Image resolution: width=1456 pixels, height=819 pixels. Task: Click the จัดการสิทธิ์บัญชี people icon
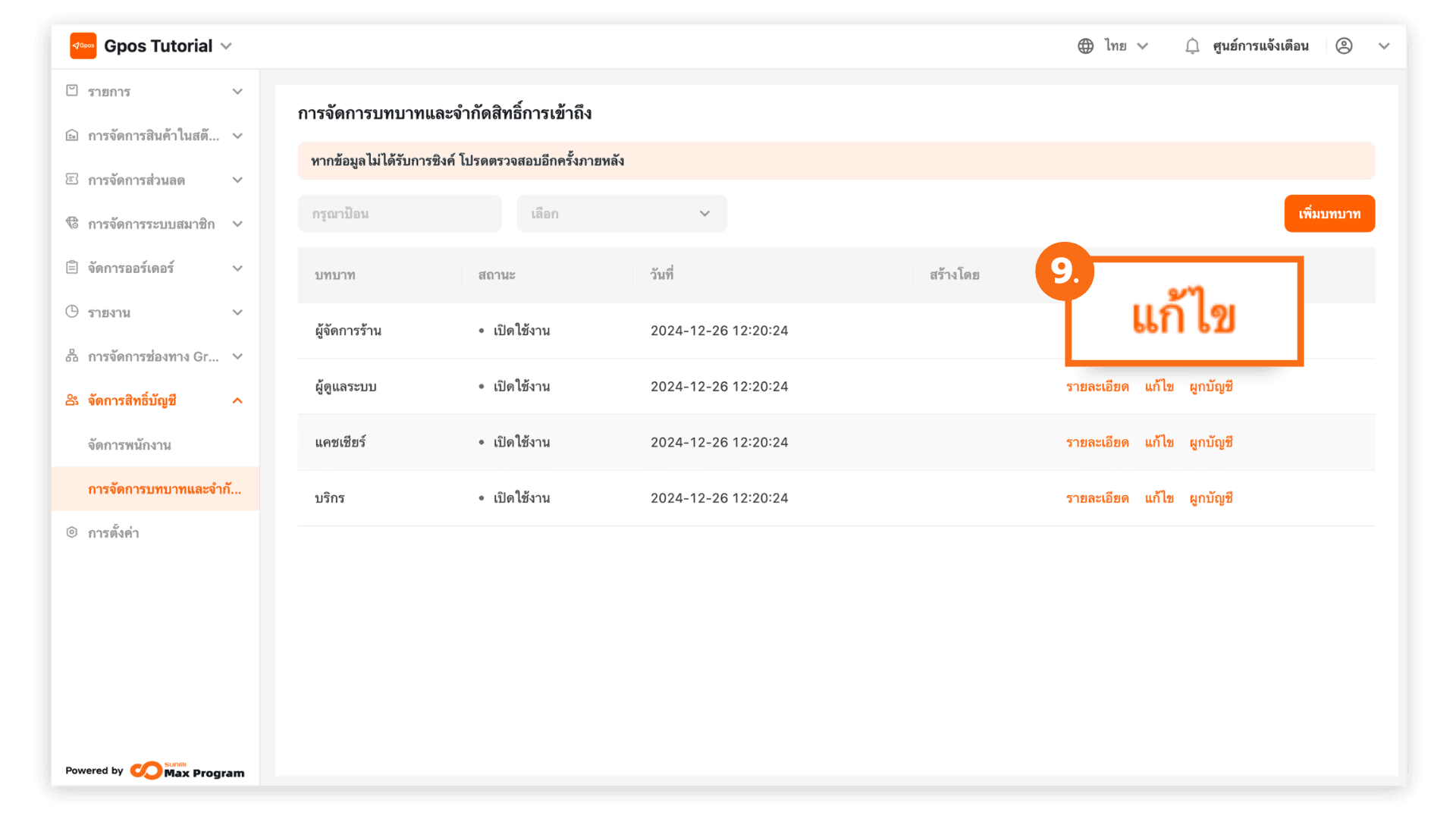click(72, 400)
